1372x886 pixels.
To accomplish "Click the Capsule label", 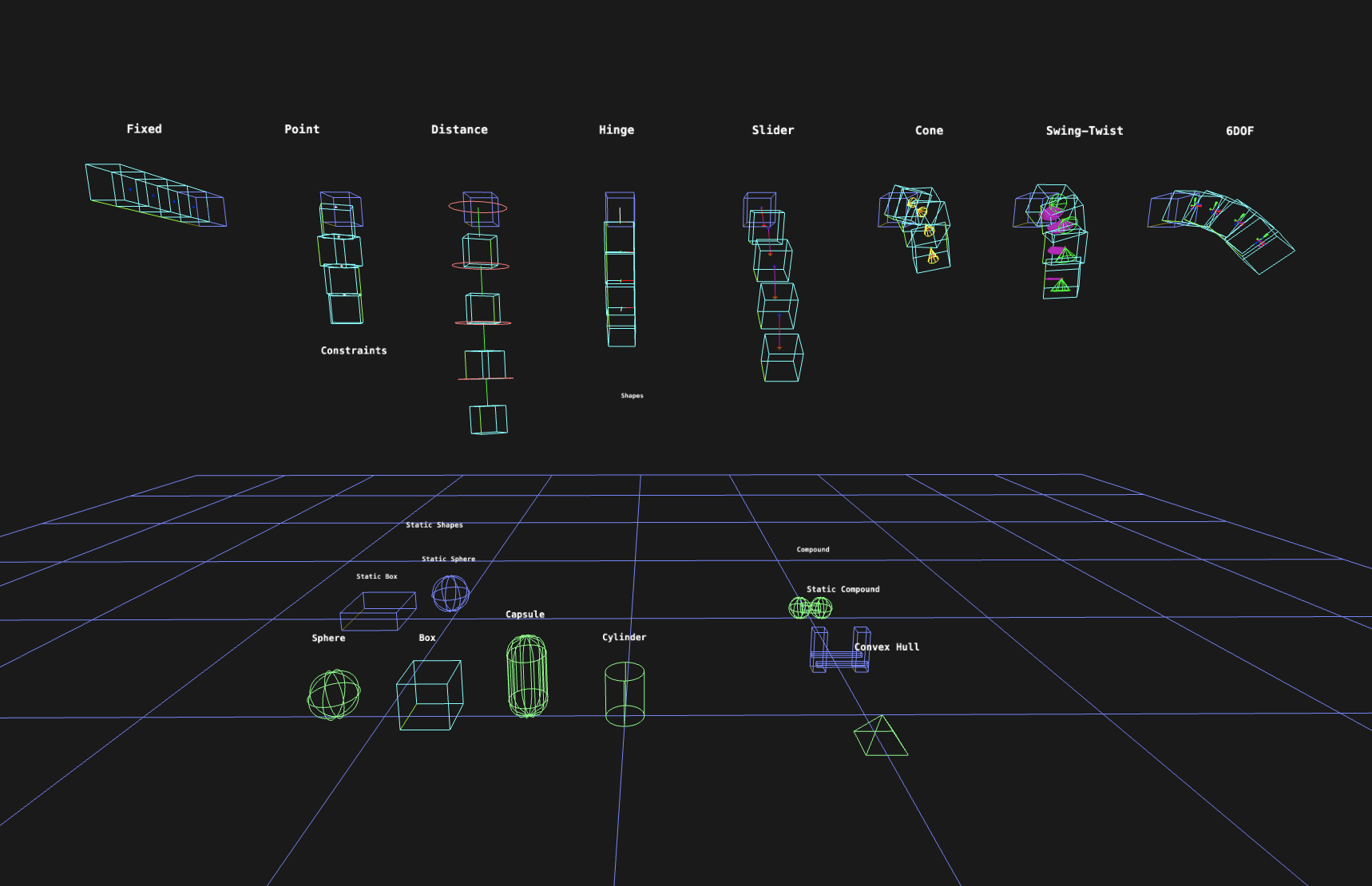I will click(x=525, y=615).
